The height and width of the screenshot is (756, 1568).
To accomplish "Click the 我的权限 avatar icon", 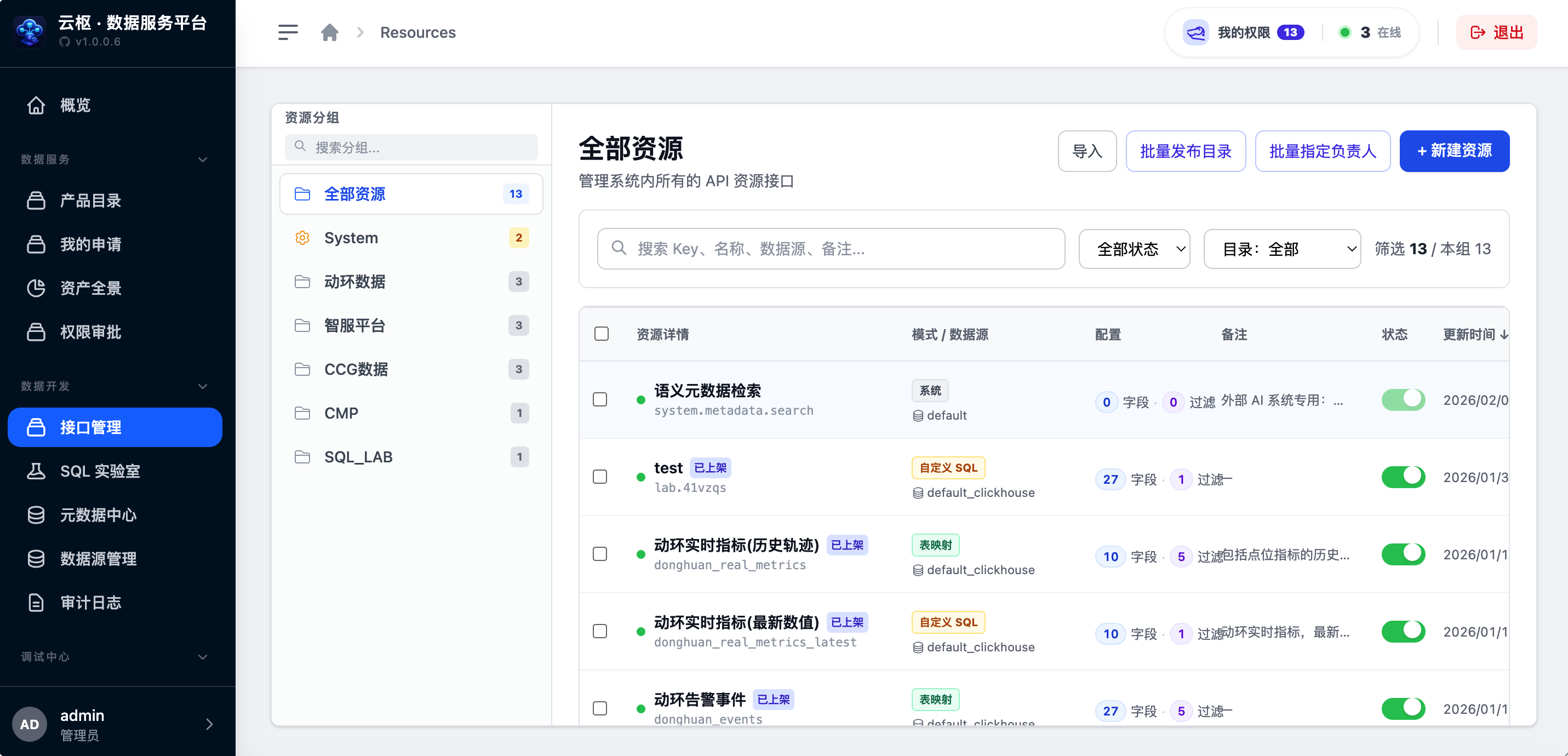I will 1195,32.
